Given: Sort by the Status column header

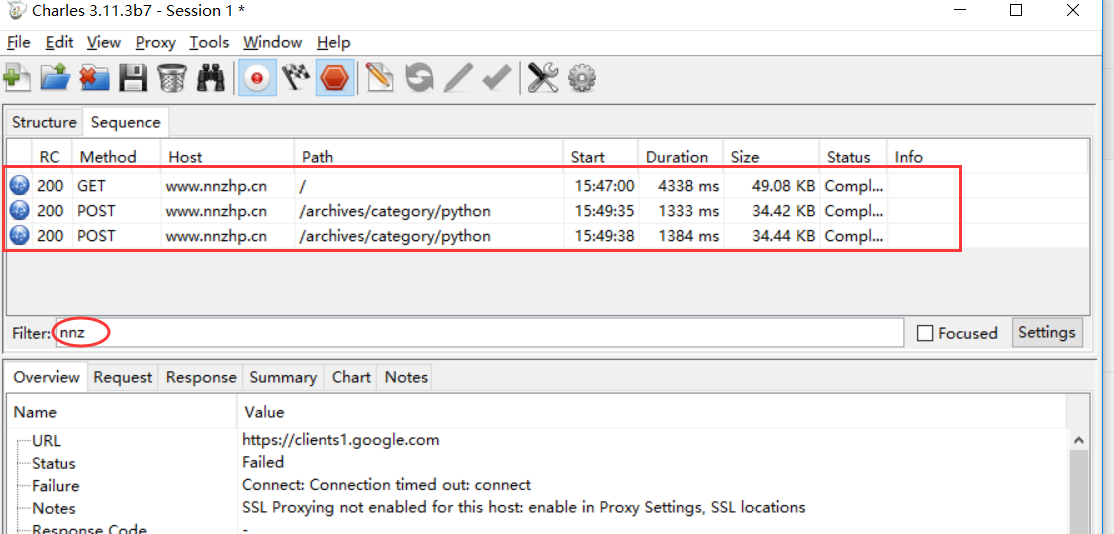Looking at the screenshot, I should 853,157.
